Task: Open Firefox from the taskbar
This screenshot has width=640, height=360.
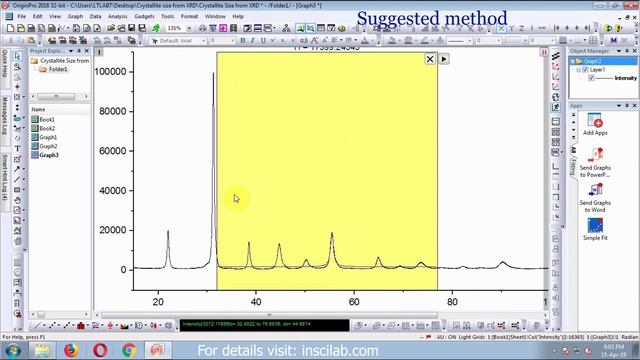Action: tap(71, 351)
